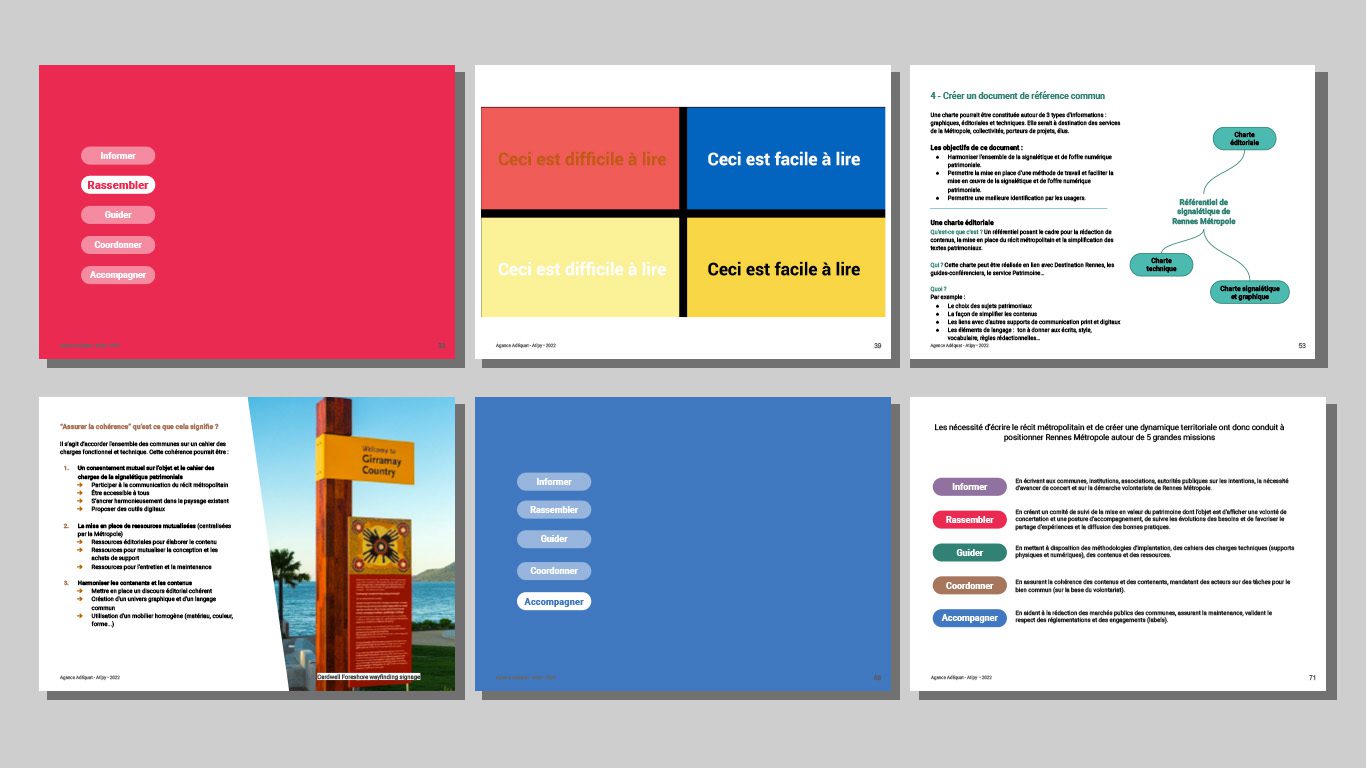Select the highlighted Accompagner pill on blue slide
Screen dimensions: 1366x768
pyautogui.click(x=554, y=601)
